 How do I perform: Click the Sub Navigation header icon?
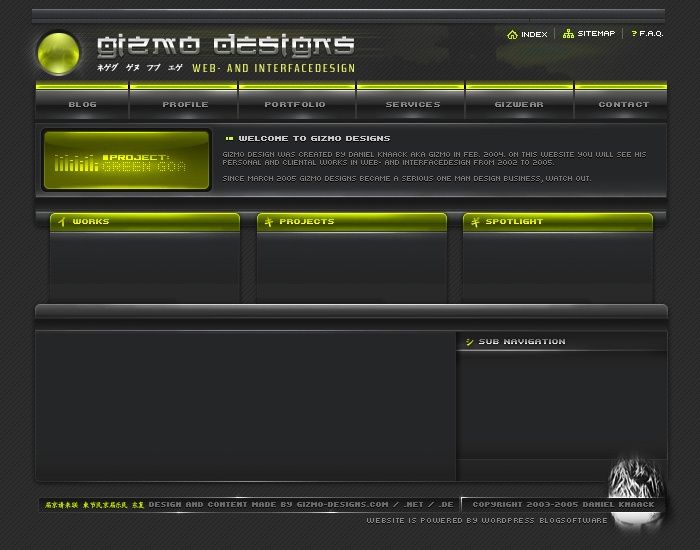point(469,342)
